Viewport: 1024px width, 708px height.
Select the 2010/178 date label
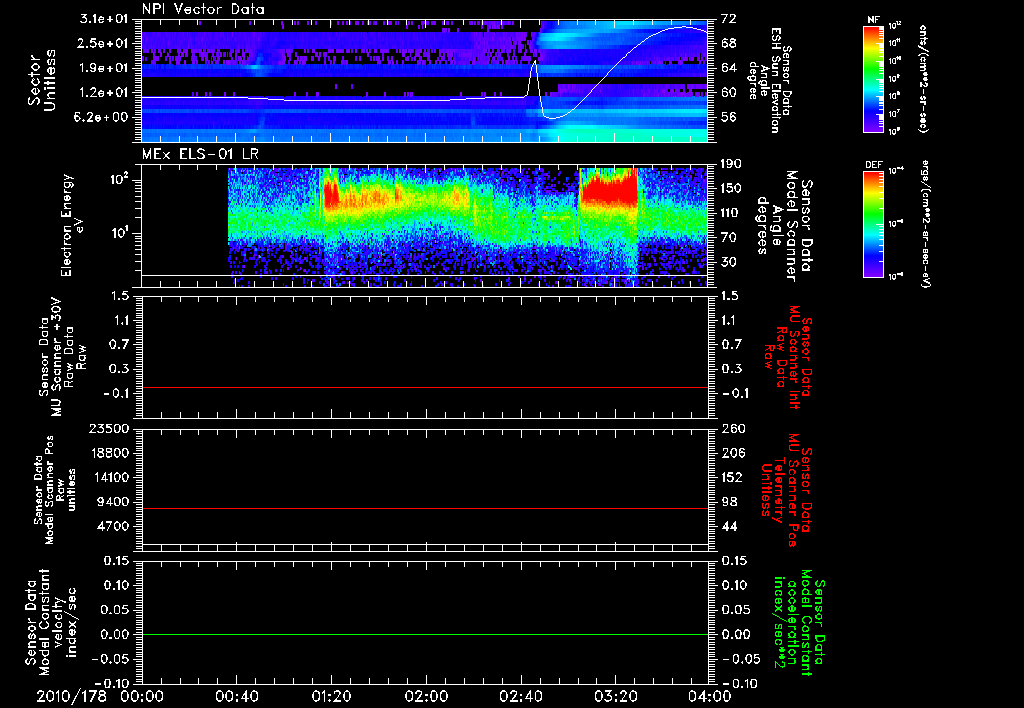[71, 696]
